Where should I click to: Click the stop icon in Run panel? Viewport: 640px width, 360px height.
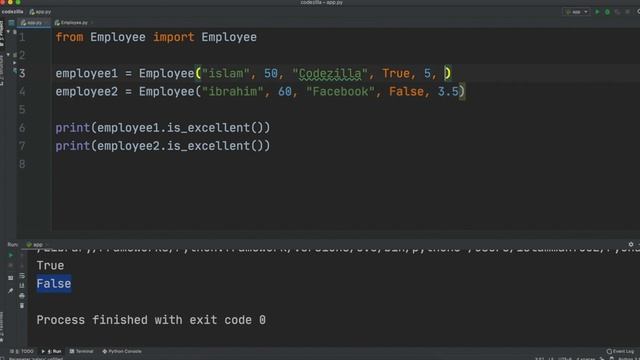(x=11, y=266)
